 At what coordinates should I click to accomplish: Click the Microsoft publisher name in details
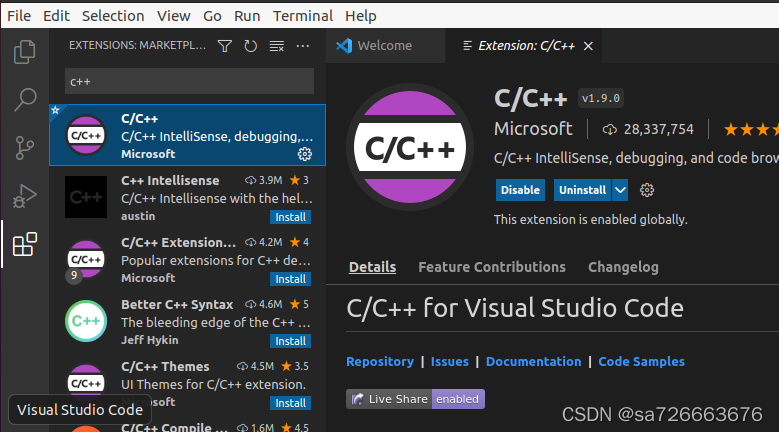point(533,129)
